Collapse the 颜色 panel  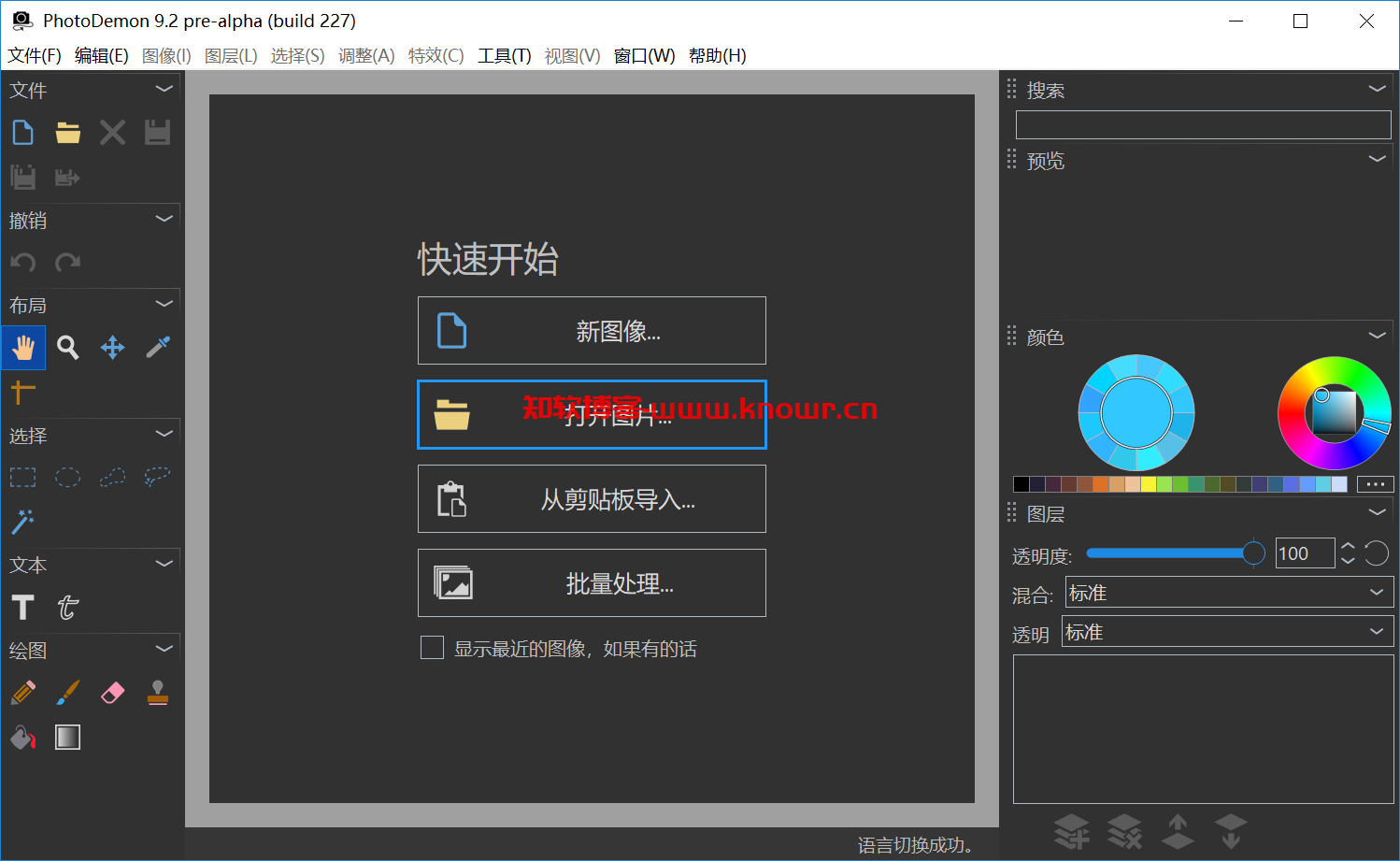(1377, 336)
